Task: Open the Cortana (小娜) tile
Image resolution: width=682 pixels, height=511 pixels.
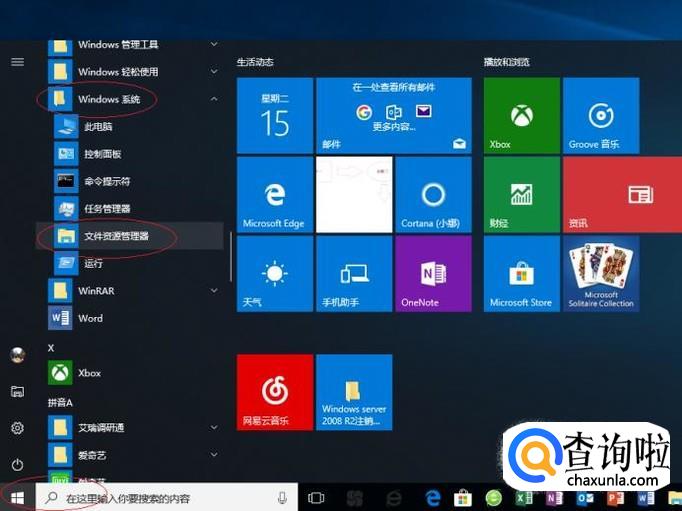Action: pyautogui.click(x=433, y=195)
